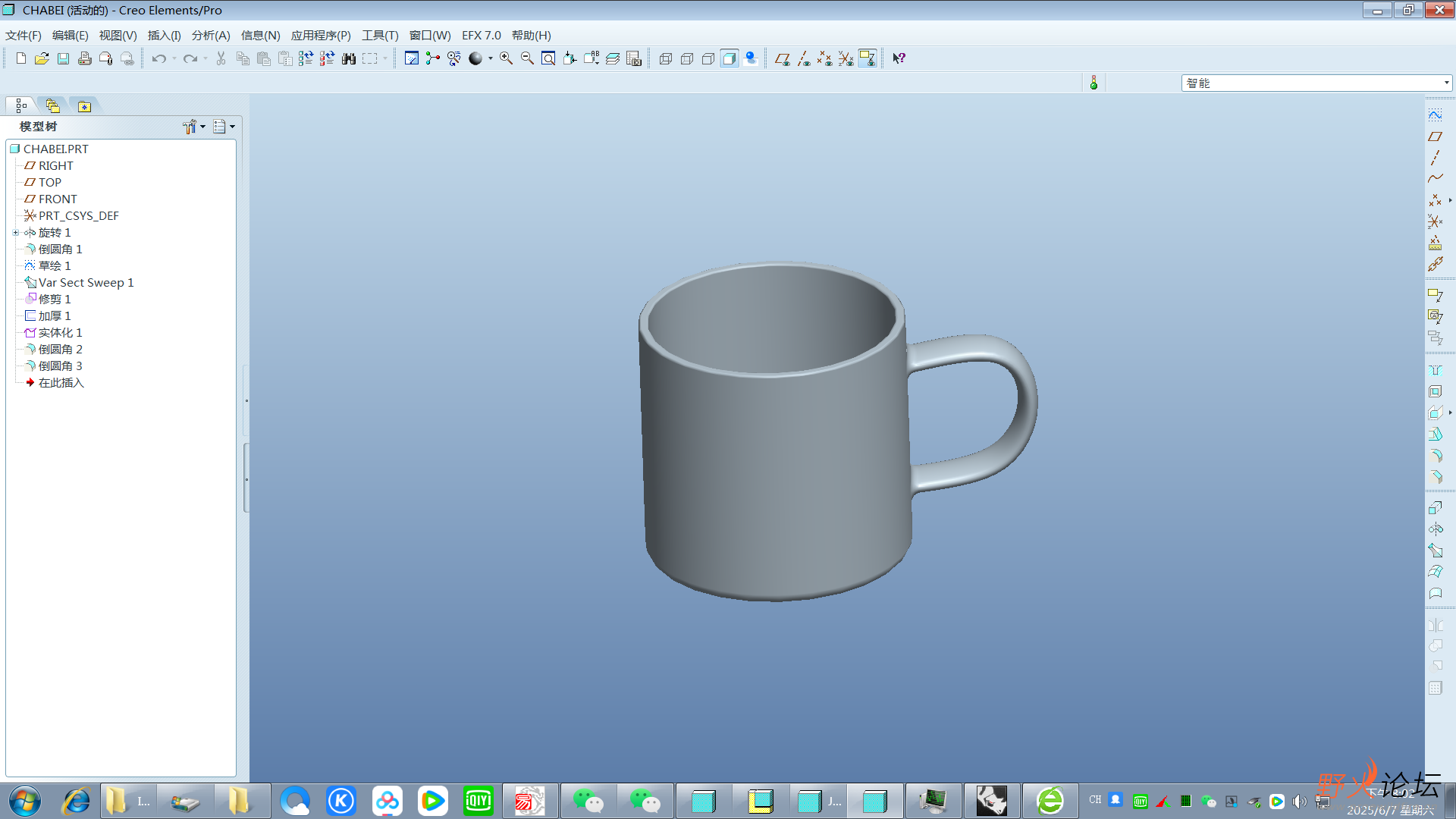This screenshot has width=1456, height=819.
Task: Open Internet Explorer from the taskbar
Action: [x=77, y=801]
